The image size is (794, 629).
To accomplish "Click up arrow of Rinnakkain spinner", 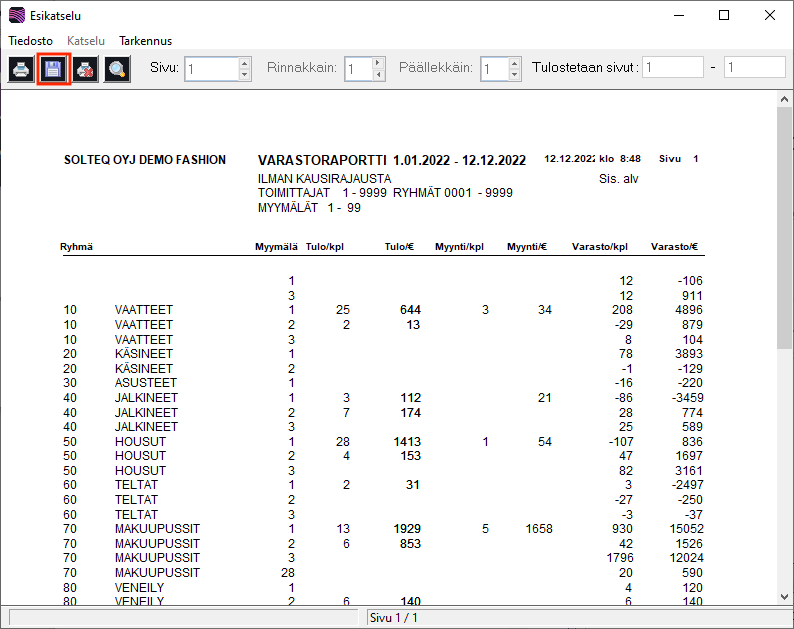I will [377, 63].
